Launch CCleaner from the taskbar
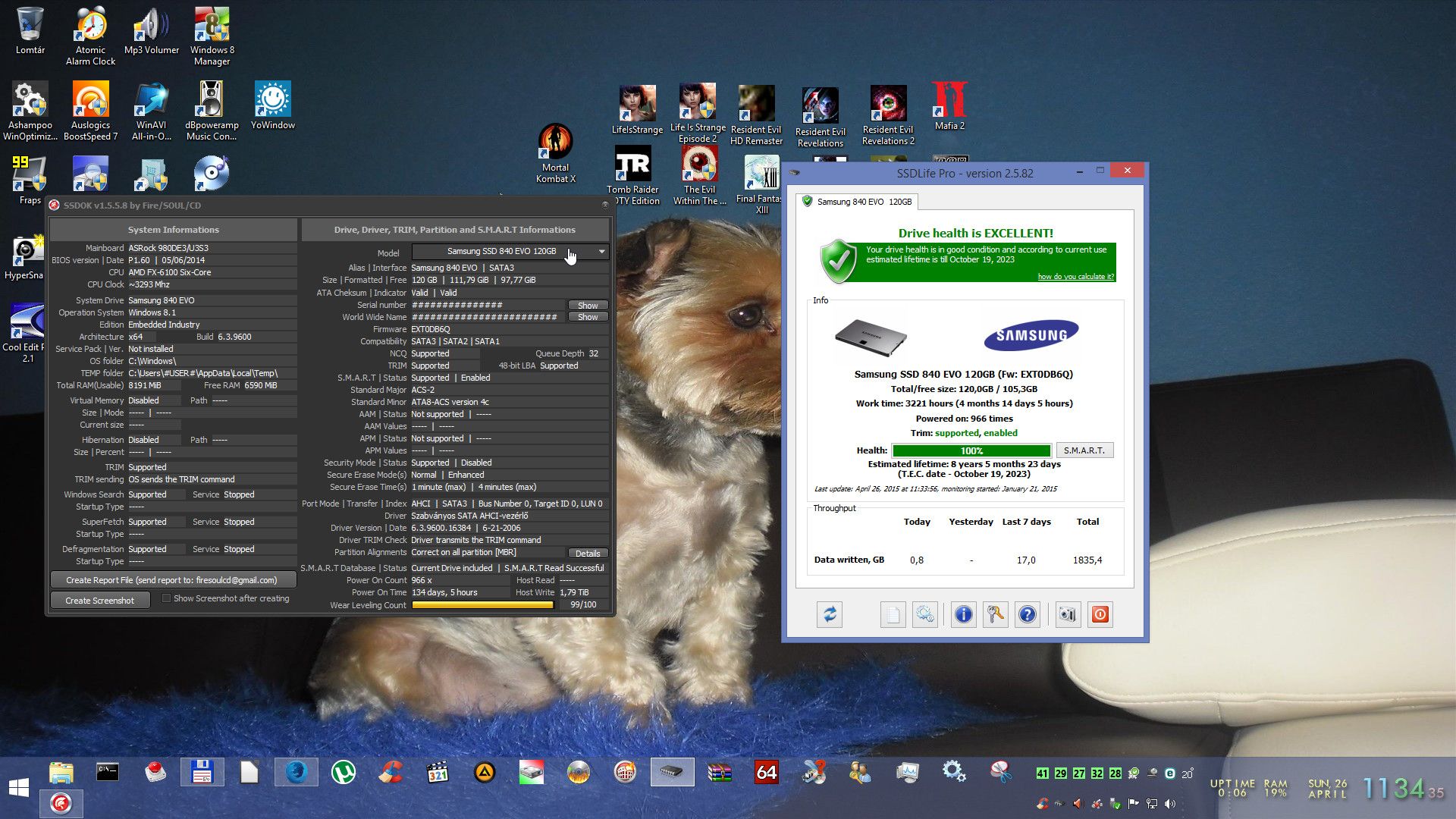 click(x=391, y=772)
